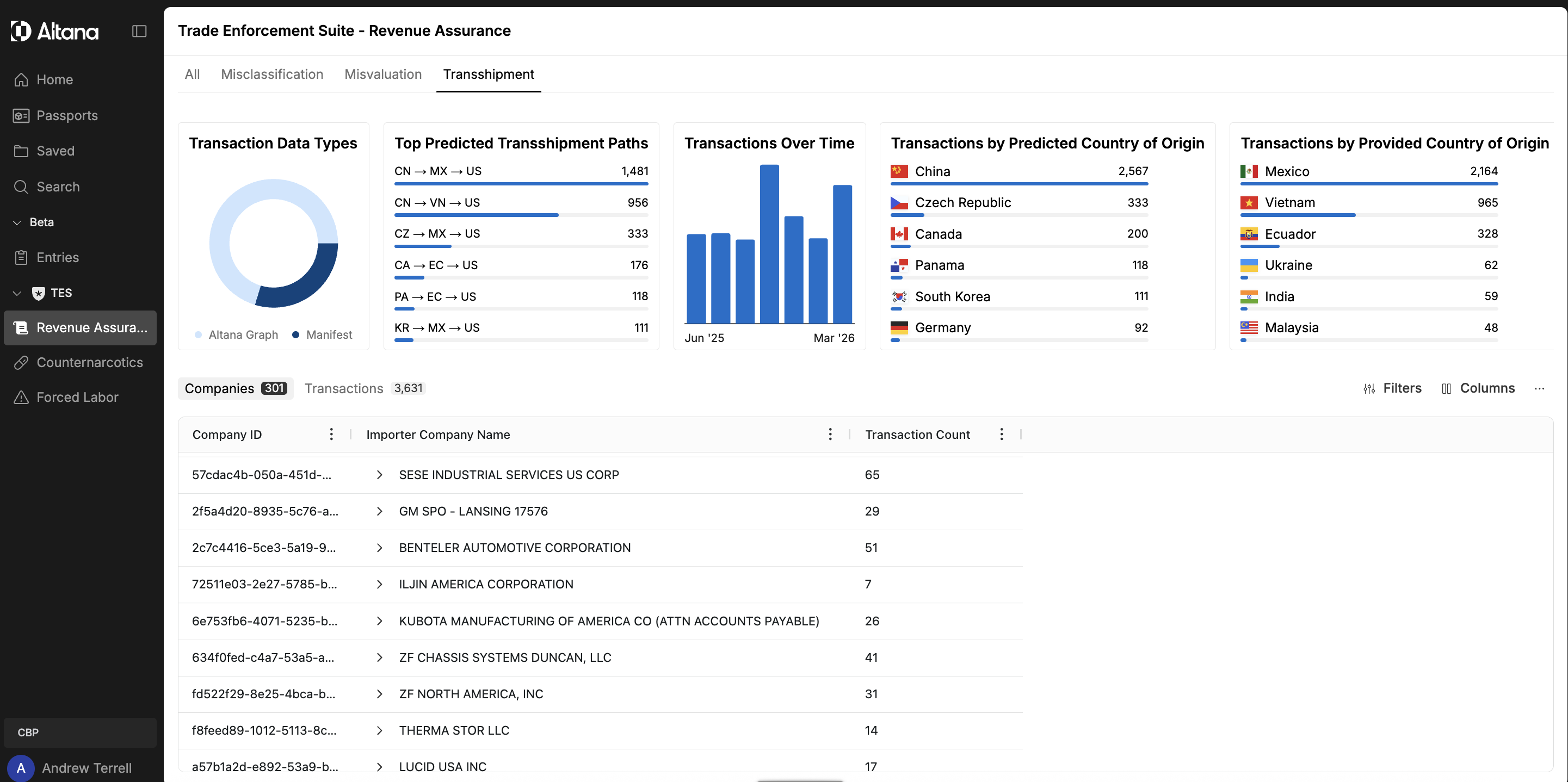
Task: Switch to Transactions 3,631 tab
Action: (x=365, y=388)
